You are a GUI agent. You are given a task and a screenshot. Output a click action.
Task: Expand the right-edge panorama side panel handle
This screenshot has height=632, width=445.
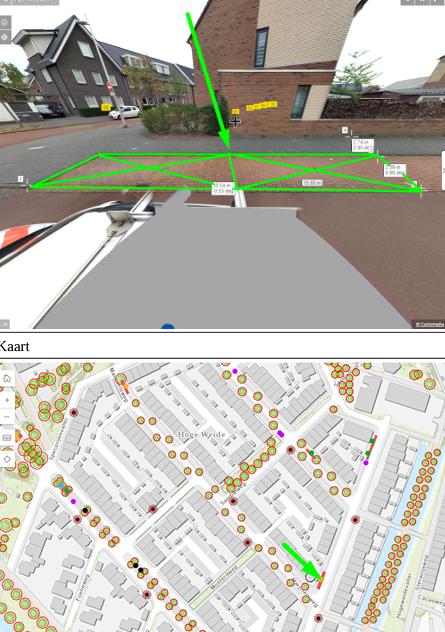(443, 170)
